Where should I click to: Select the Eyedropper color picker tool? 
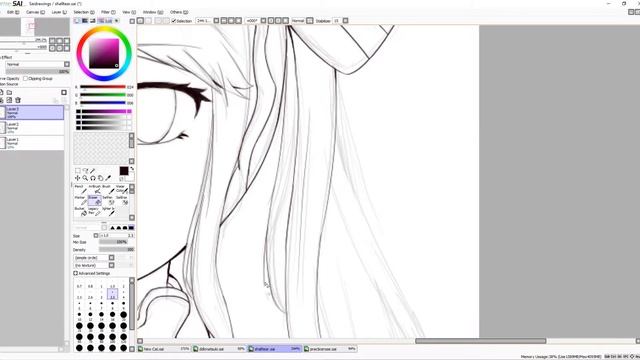coord(108,178)
